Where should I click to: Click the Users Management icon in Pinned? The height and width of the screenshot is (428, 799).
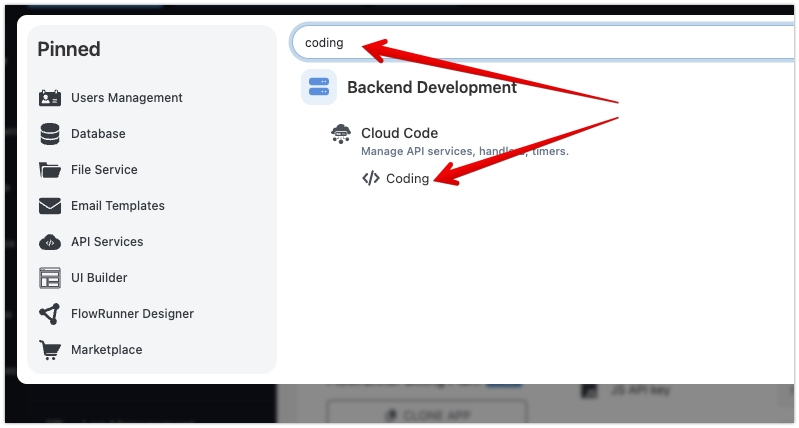[50, 98]
